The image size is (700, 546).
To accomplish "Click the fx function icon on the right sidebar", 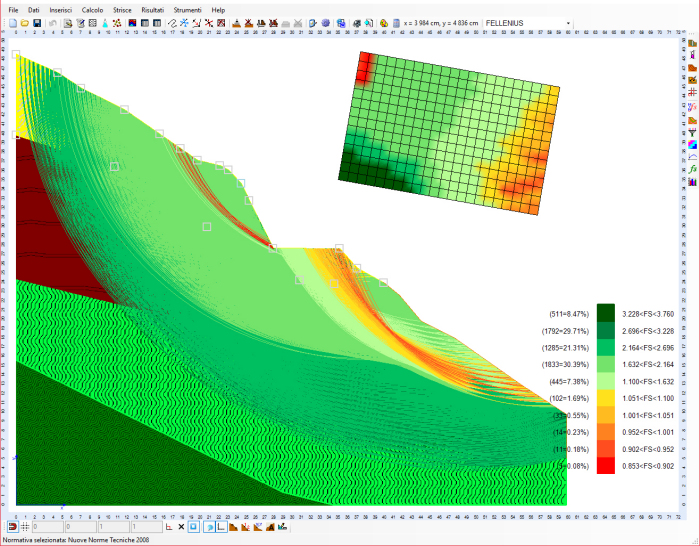I will (692, 170).
